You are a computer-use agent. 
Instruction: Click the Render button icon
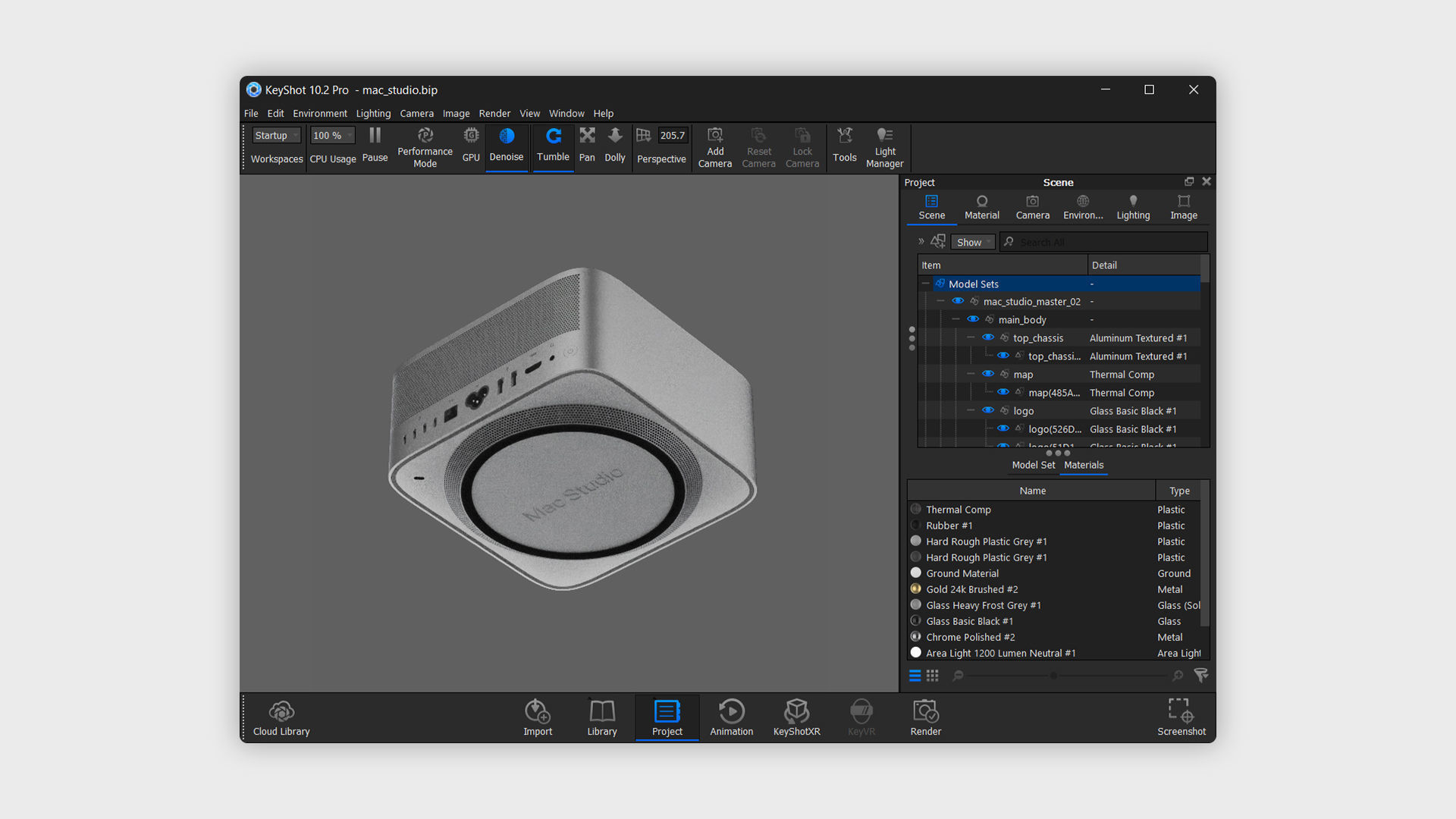925,711
